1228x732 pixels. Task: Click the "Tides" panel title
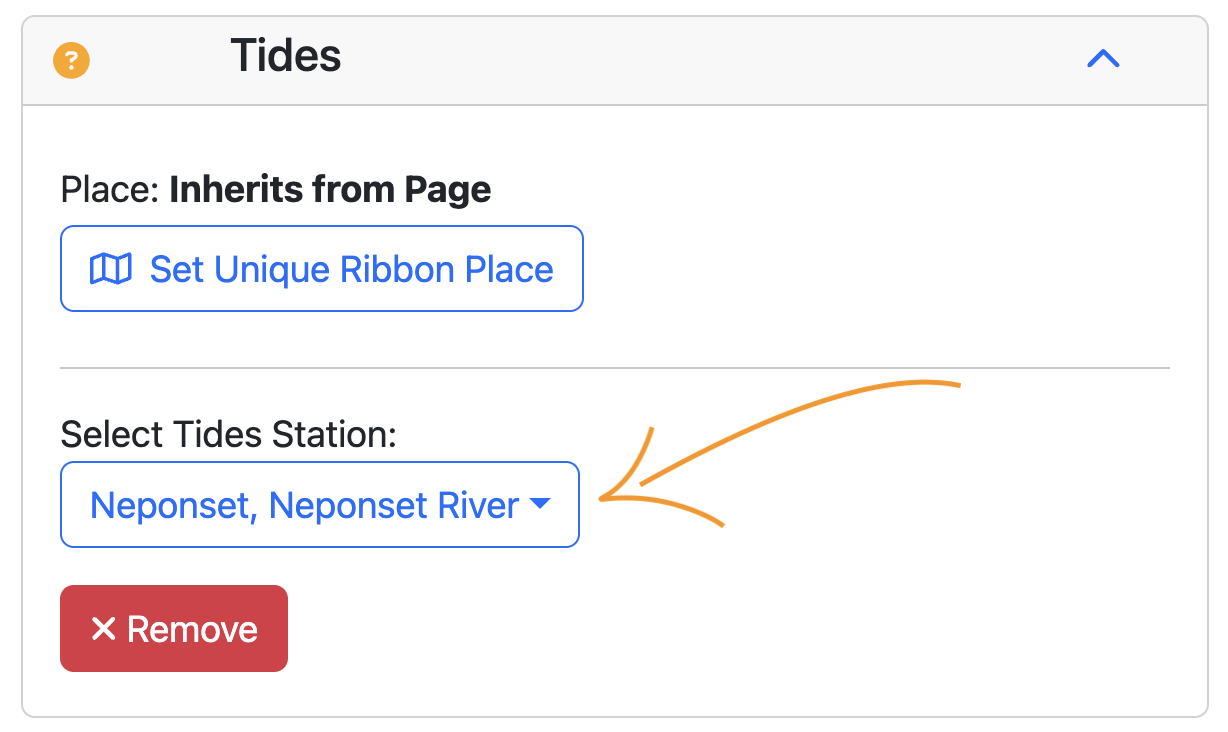click(286, 56)
